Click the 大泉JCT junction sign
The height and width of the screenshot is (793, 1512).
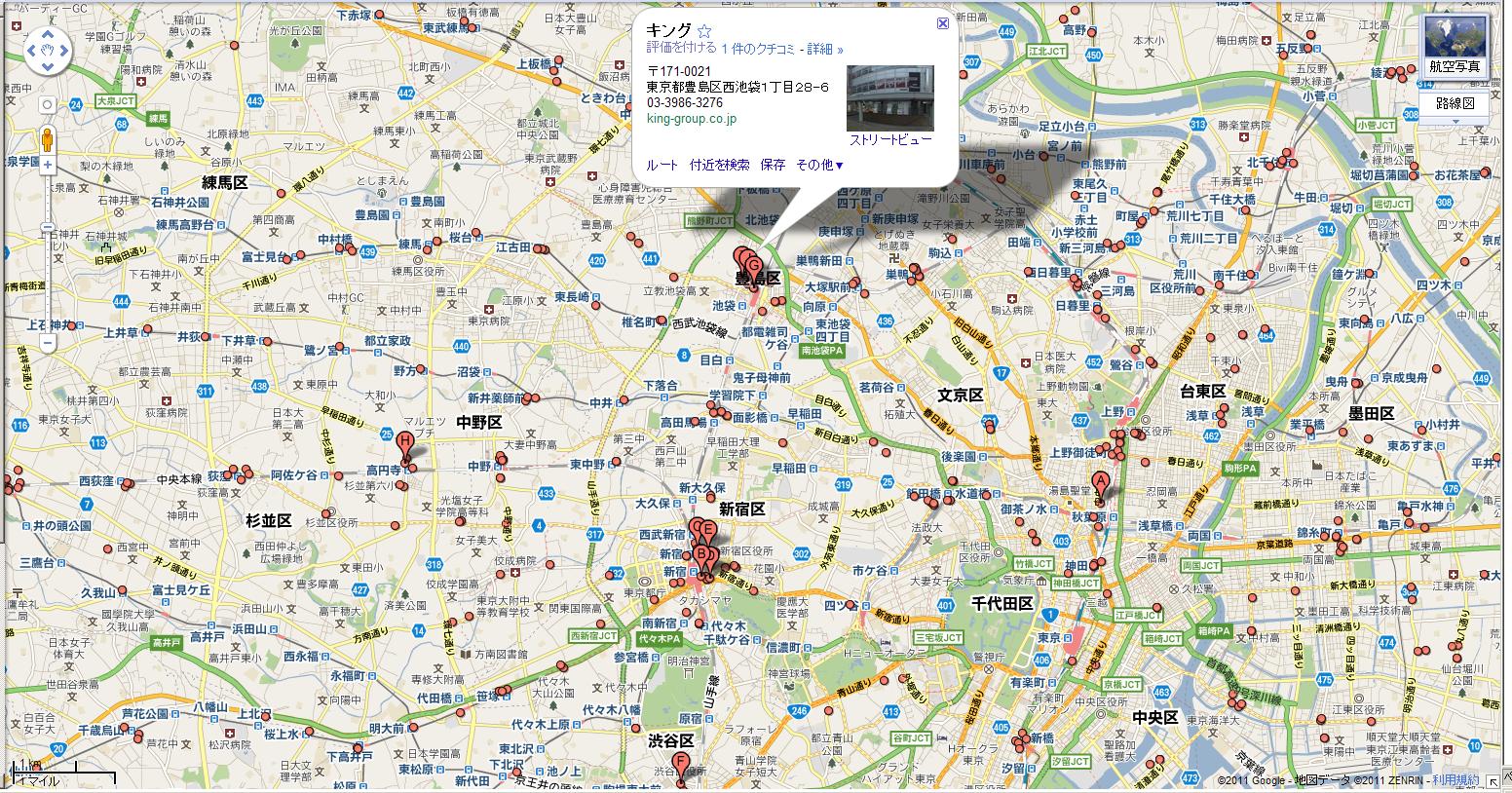click(x=117, y=100)
